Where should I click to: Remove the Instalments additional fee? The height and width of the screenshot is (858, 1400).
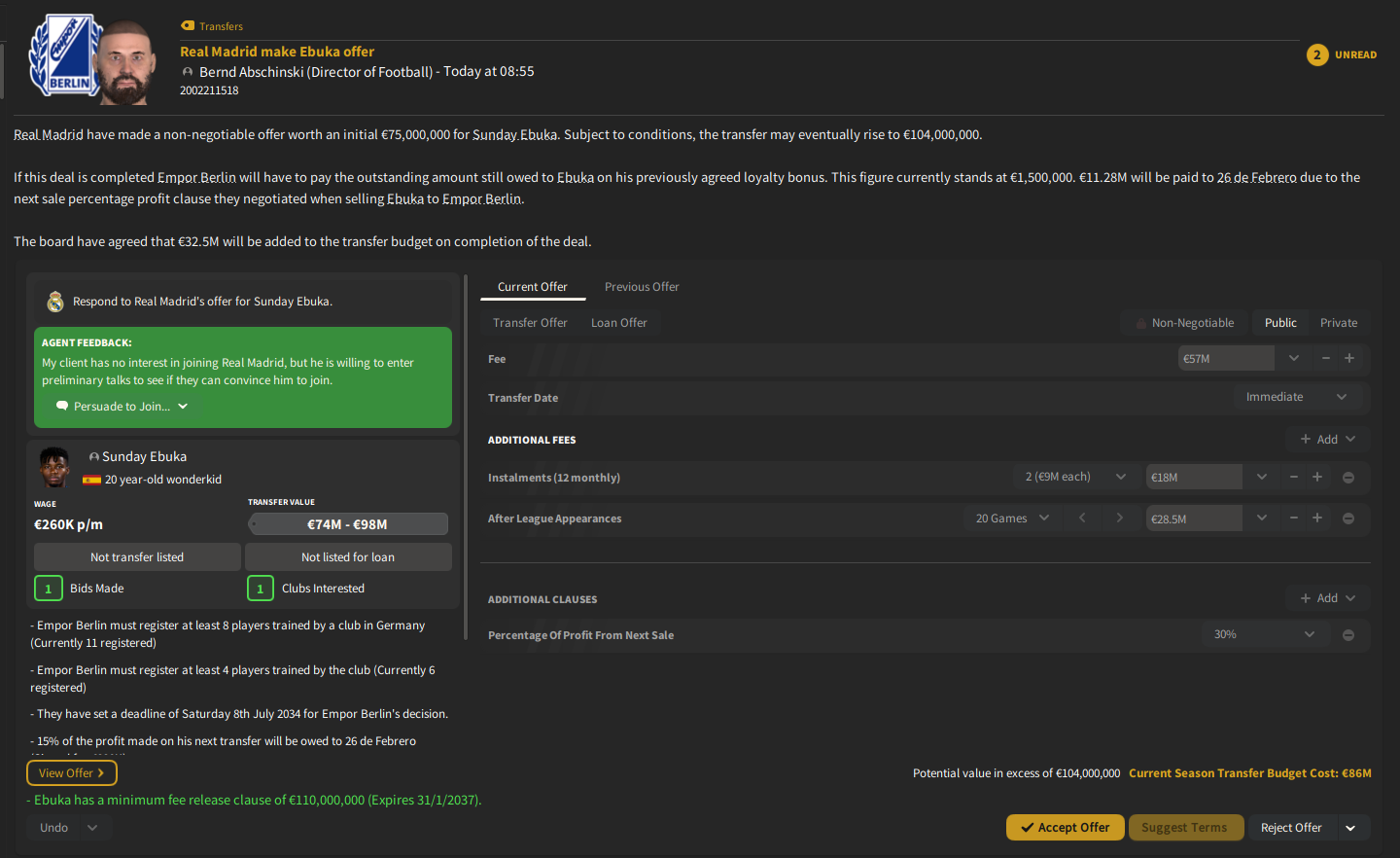[1348, 478]
